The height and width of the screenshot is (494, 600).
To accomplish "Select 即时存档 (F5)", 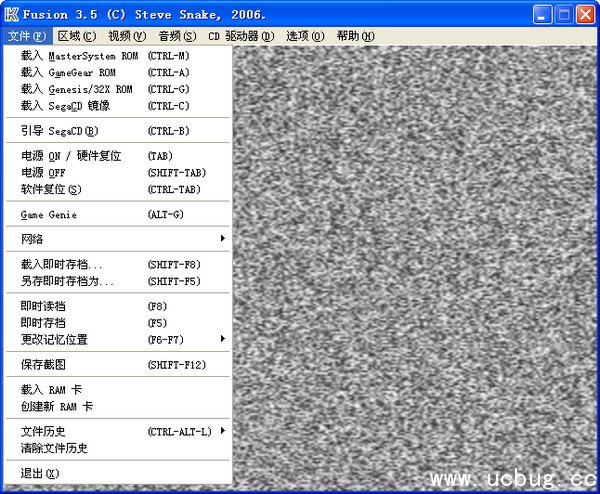I will (118, 323).
